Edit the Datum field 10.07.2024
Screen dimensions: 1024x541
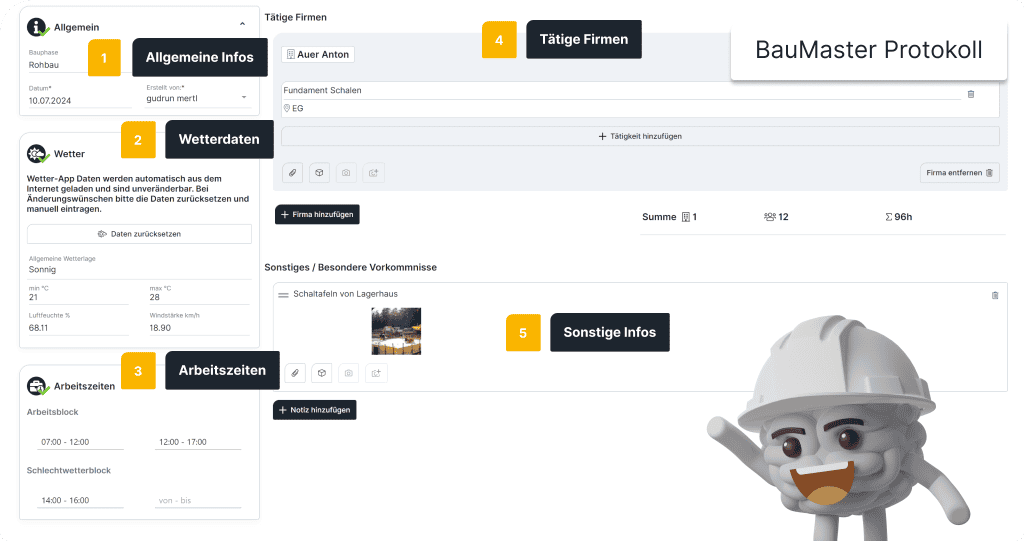pos(78,101)
